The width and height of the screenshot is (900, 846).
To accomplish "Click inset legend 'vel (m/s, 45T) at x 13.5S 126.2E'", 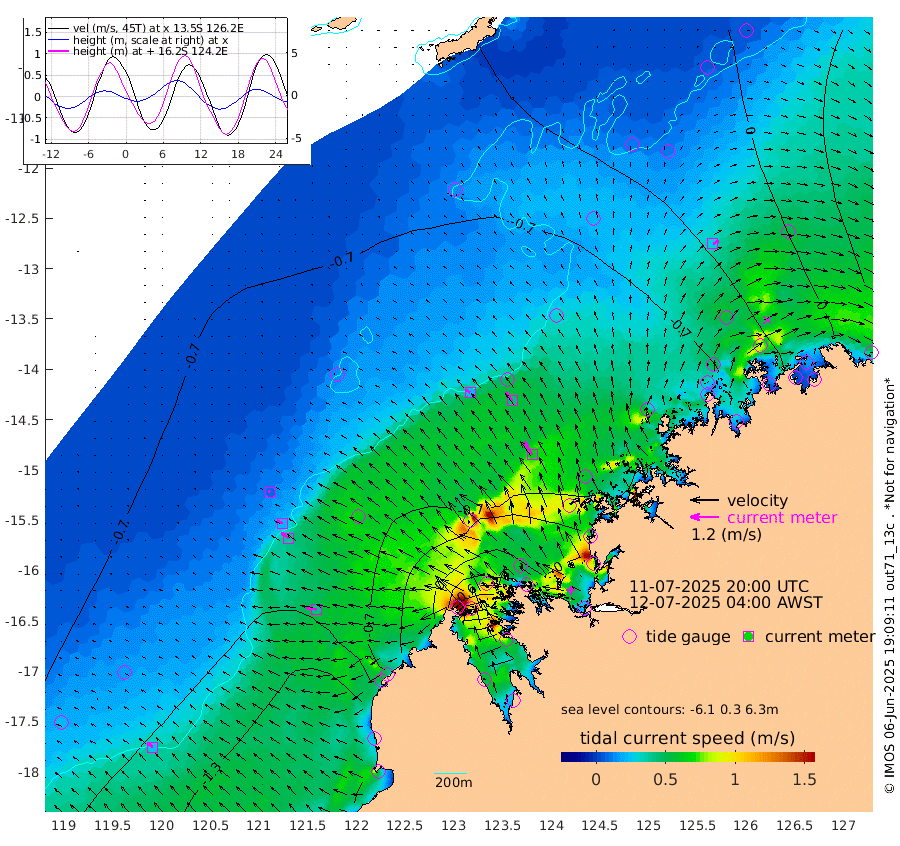I will [x=158, y=28].
